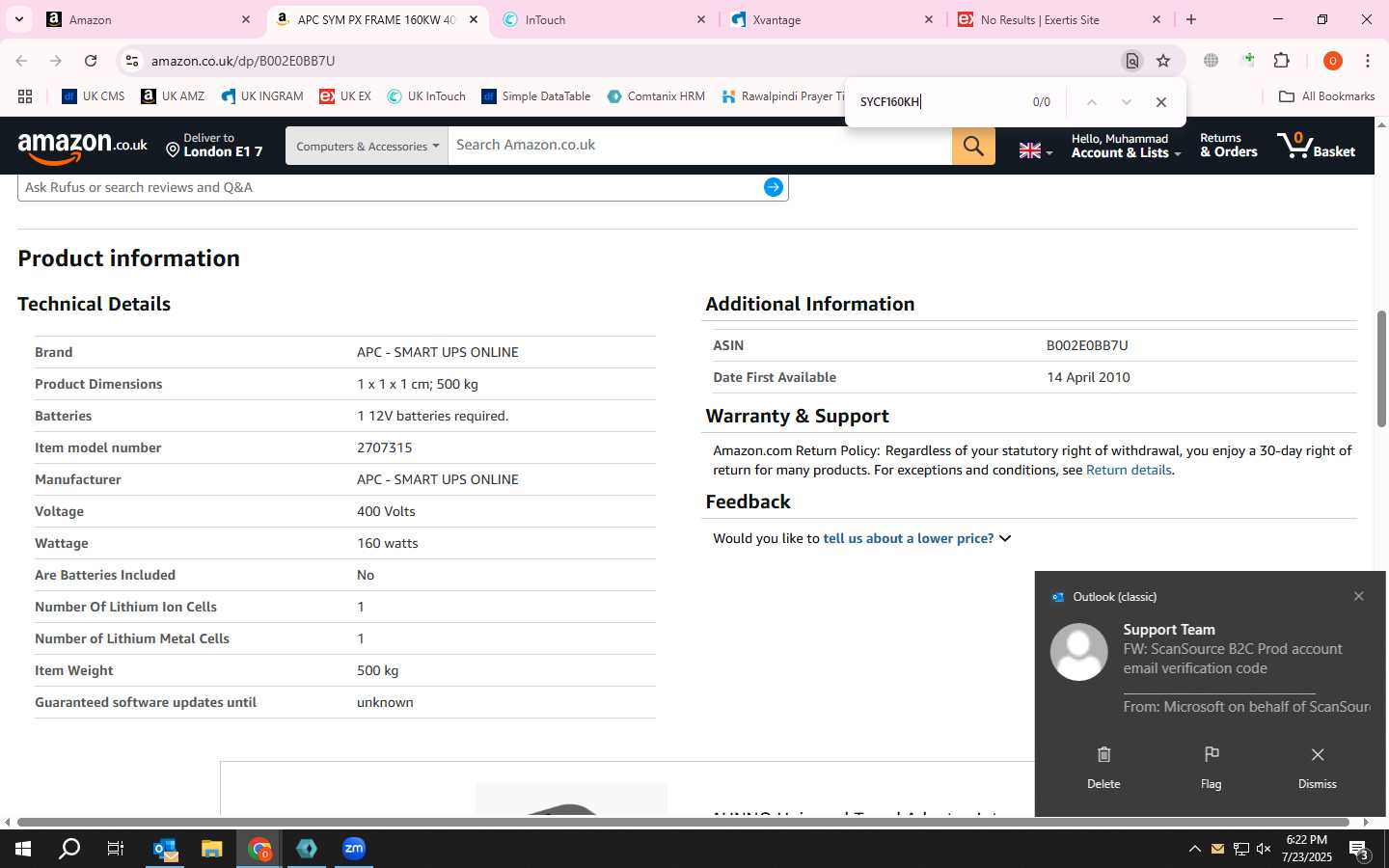Click the Chrome address bar URL
The image size is (1389, 868).
pyautogui.click(x=243, y=61)
